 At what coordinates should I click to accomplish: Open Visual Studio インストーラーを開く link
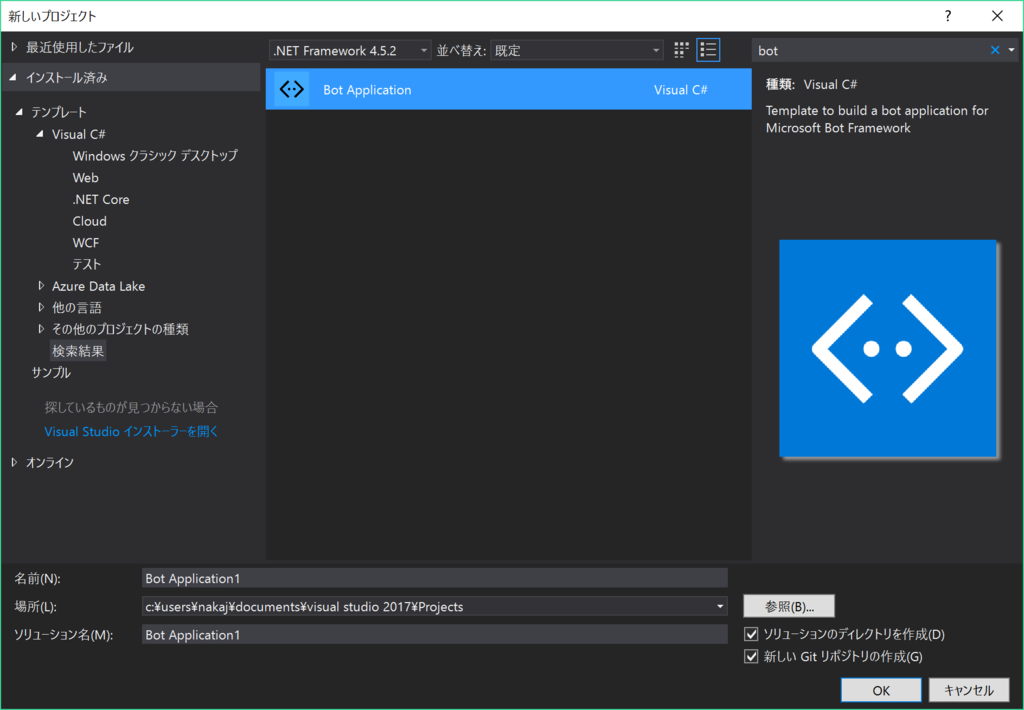131,432
